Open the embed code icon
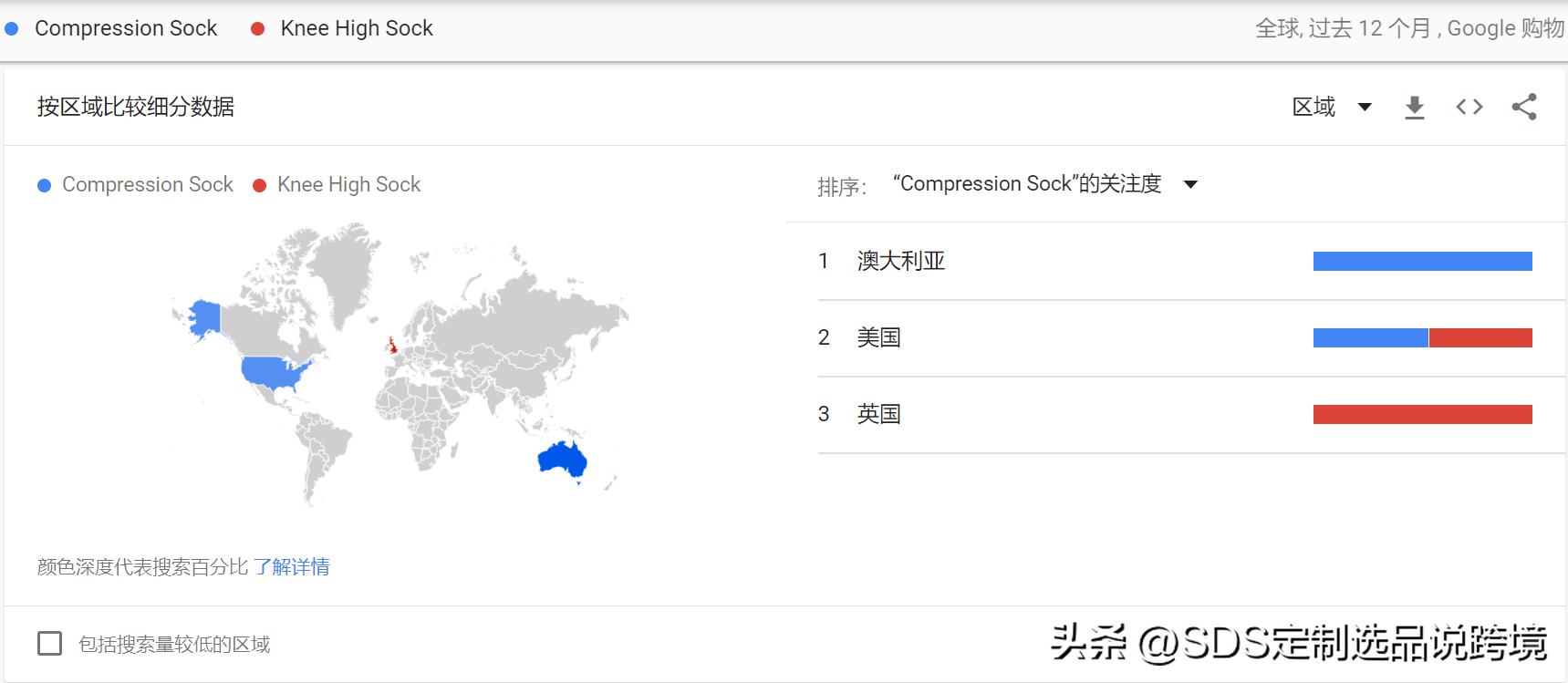 1469,108
